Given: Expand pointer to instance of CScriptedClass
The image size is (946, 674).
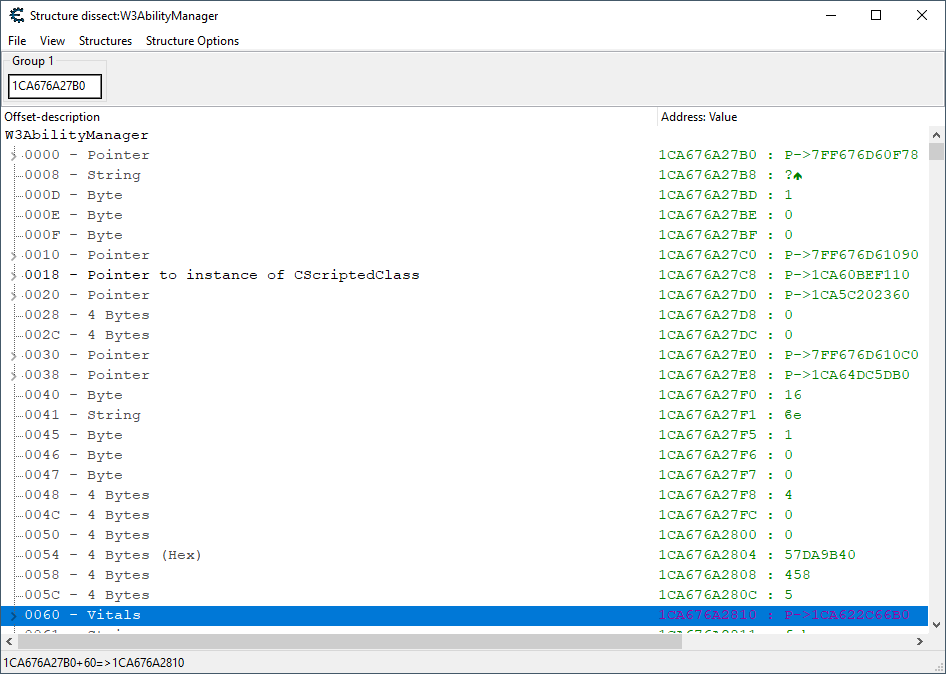Looking at the screenshot, I should click(14, 275).
